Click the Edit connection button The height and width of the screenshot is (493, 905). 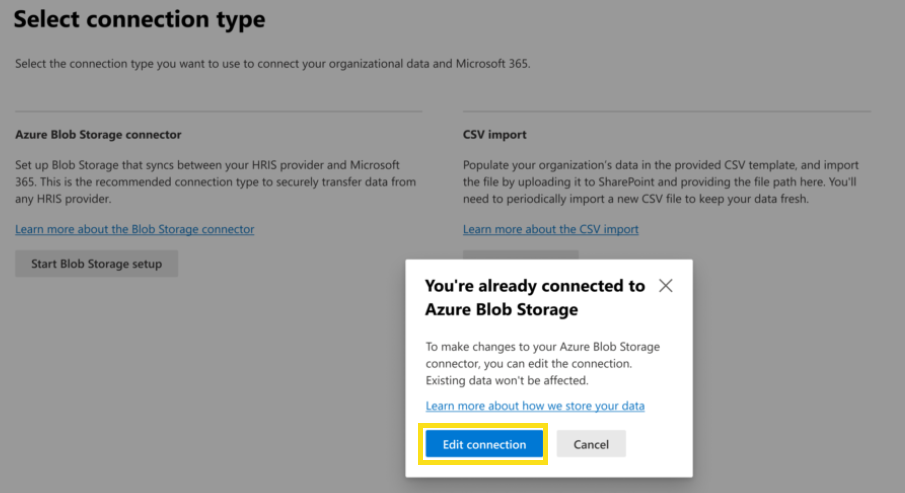pos(484,444)
